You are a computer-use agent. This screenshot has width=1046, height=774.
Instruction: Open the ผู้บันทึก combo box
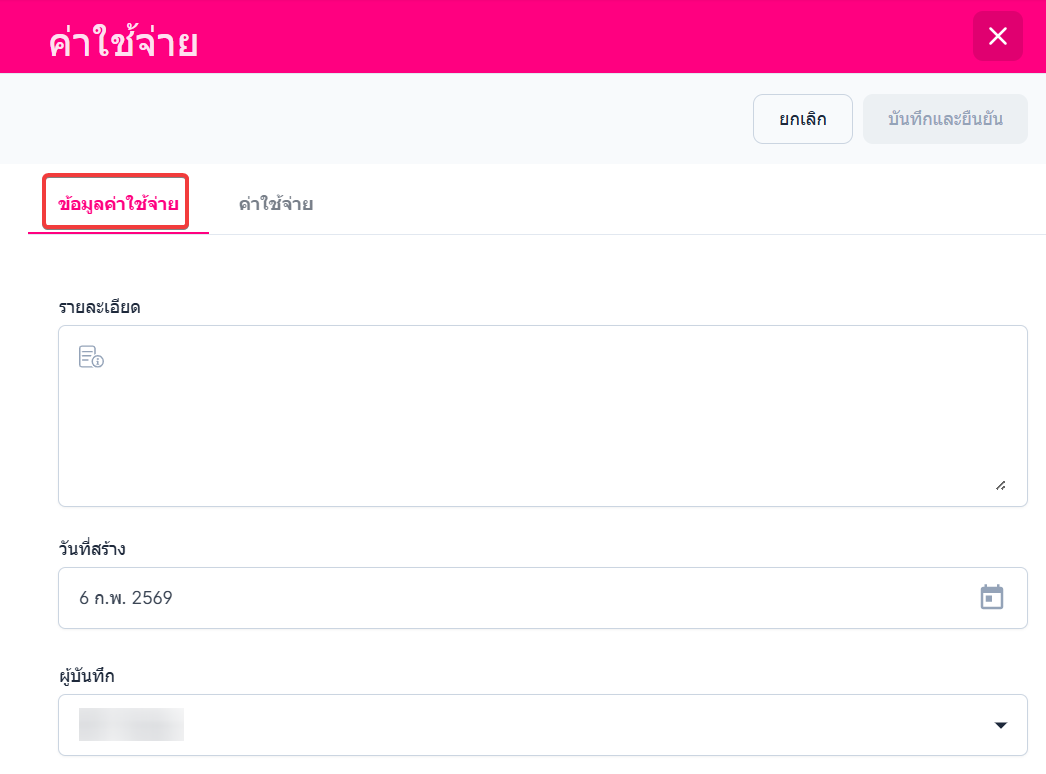tap(542, 725)
